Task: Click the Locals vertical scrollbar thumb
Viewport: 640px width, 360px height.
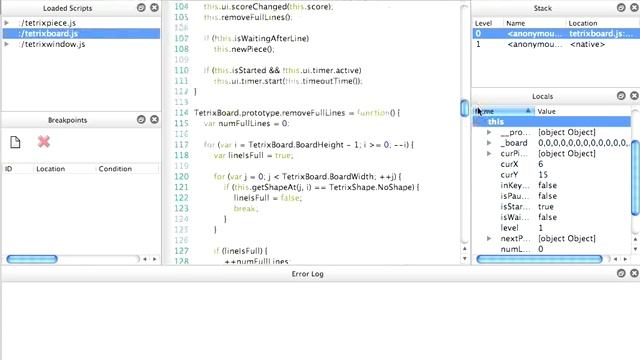Action: click(x=636, y=177)
